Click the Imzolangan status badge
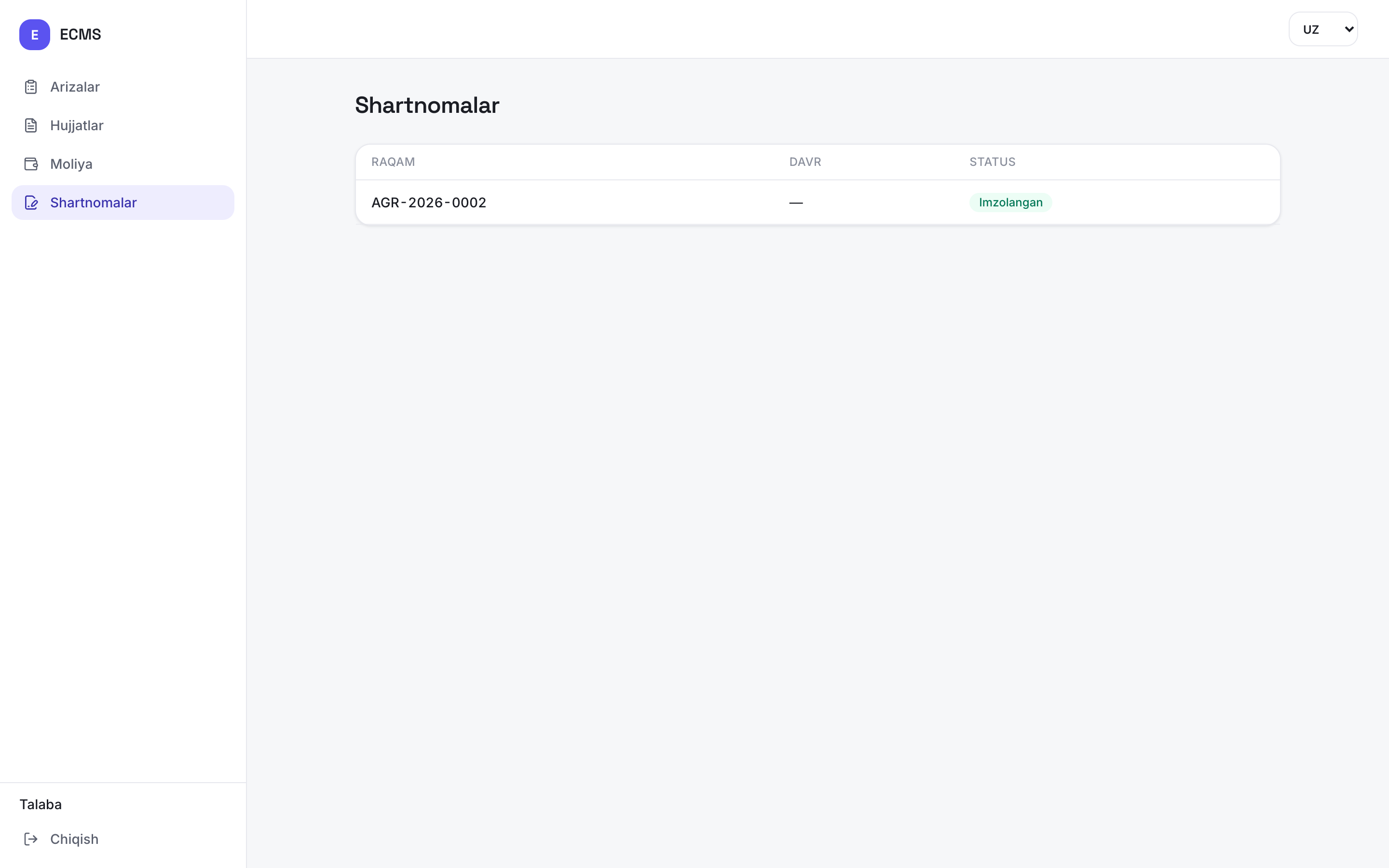This screenshot has width=1389, height=868. pos(1010,202)
